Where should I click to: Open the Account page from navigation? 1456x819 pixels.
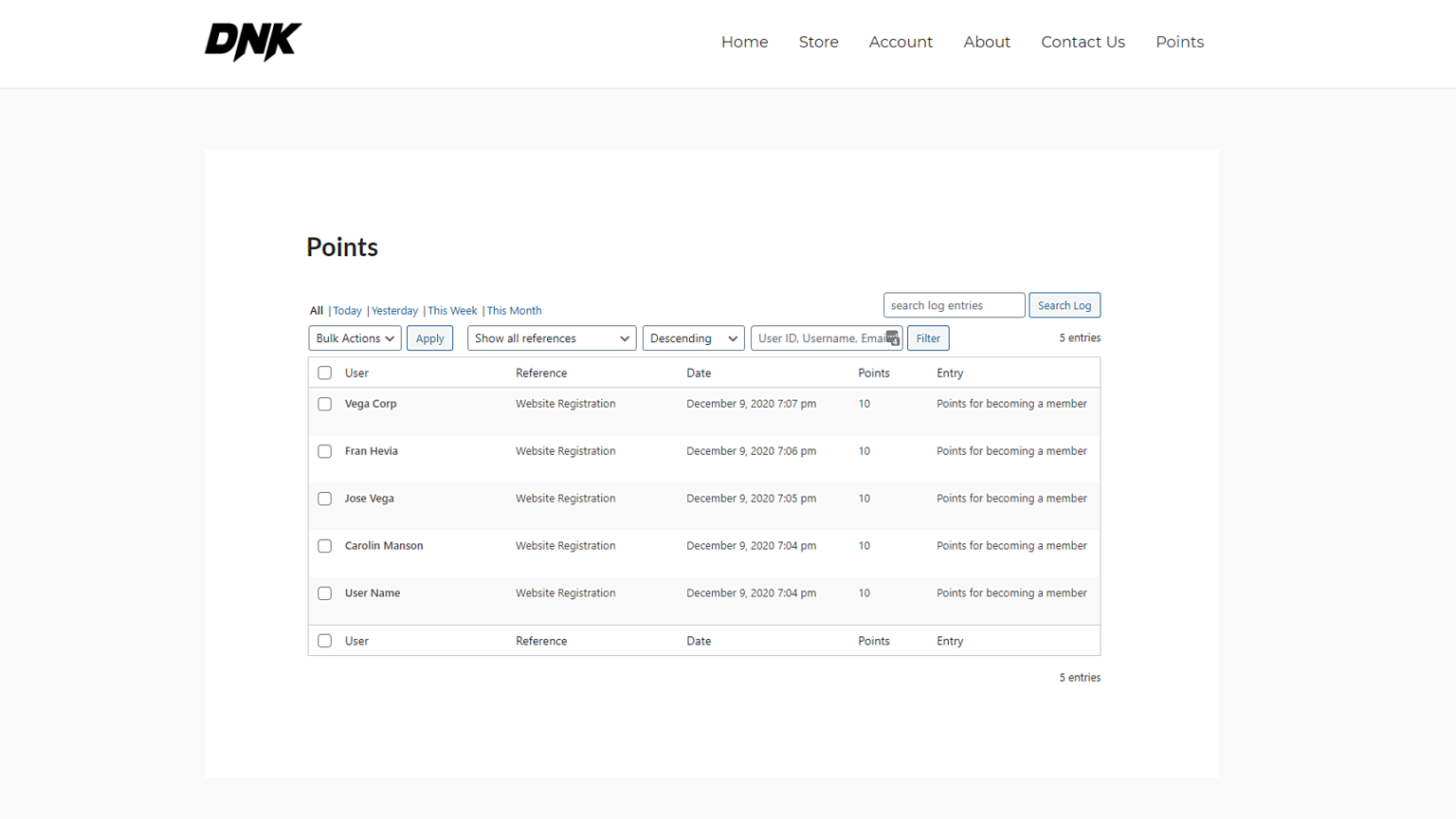901,42
